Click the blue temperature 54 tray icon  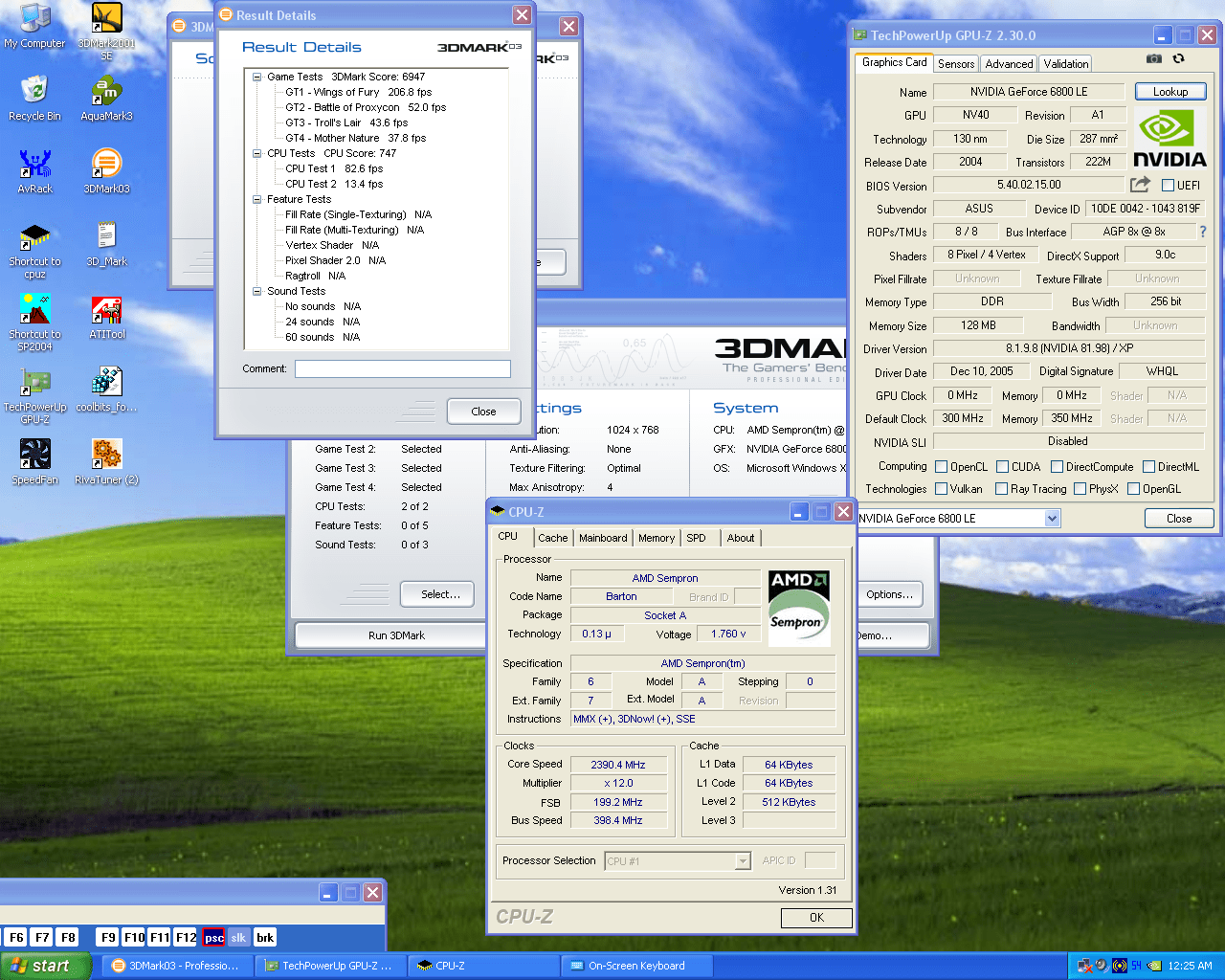(1137, 966)
